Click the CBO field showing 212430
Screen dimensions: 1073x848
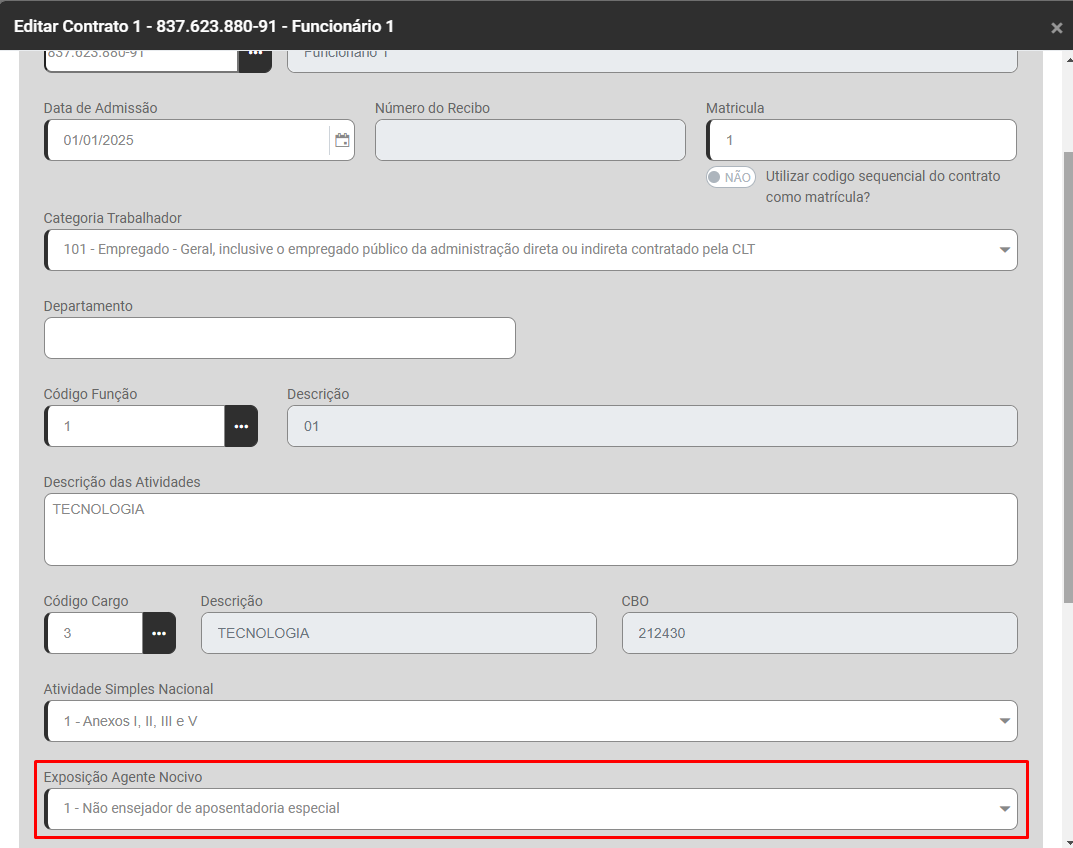[x=819, y=633]
